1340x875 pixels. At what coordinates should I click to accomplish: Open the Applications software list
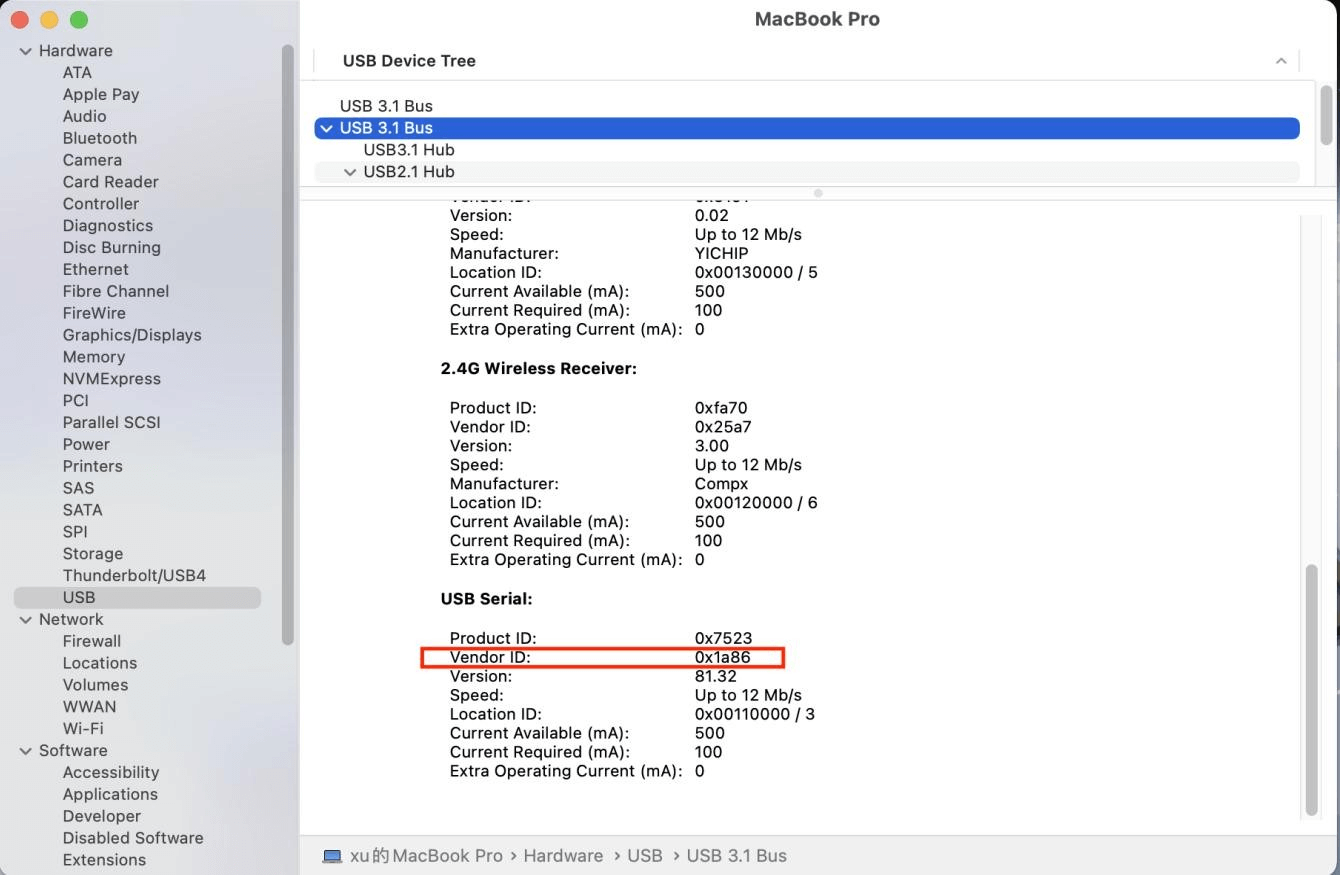110,794
